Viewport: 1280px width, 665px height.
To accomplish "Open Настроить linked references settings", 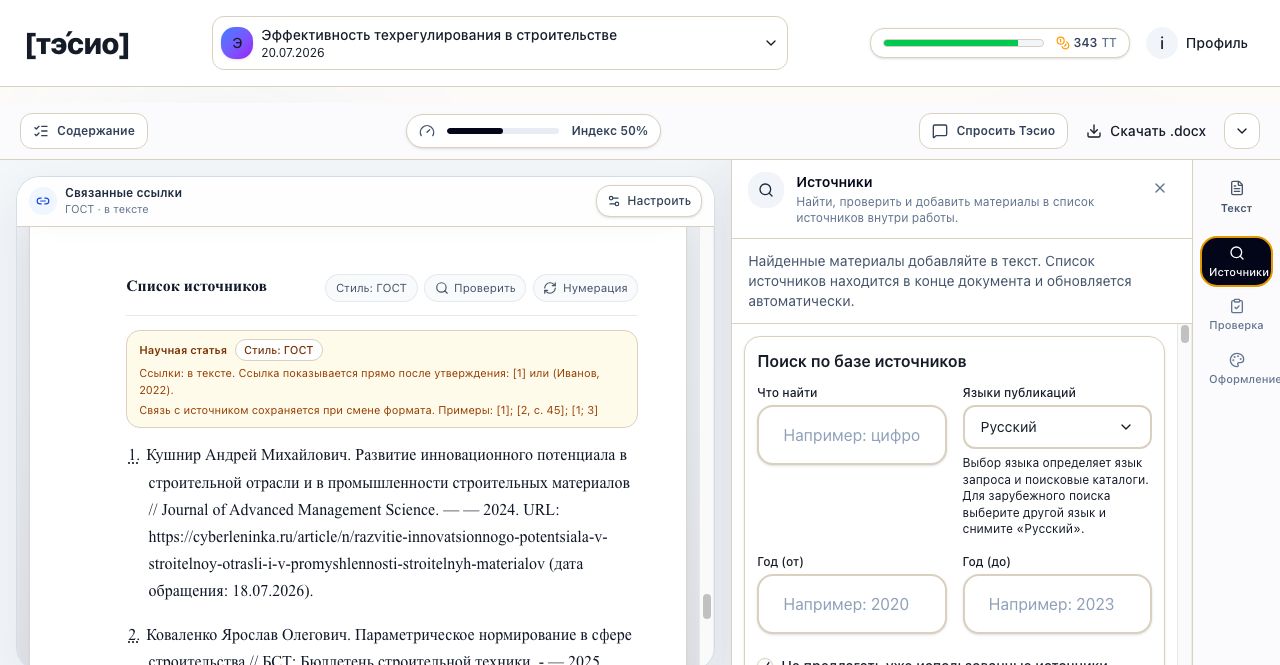I will 649,201.
